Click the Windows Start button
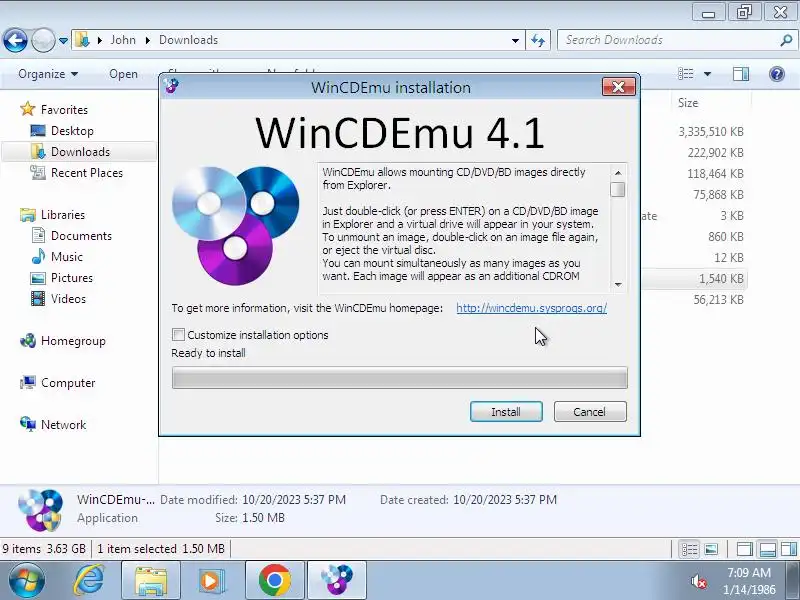800x600 pixels. coord(26,580)
